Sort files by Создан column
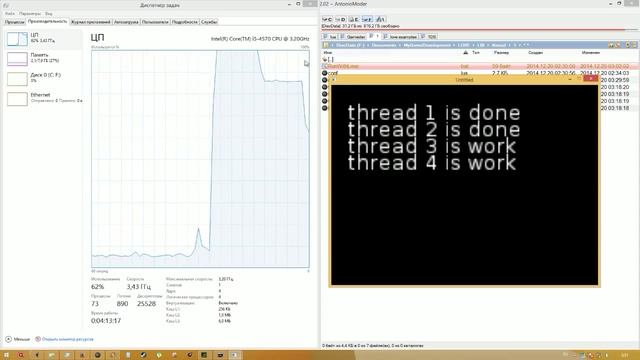This screenshot has width=640, height=360. point(535,53)
